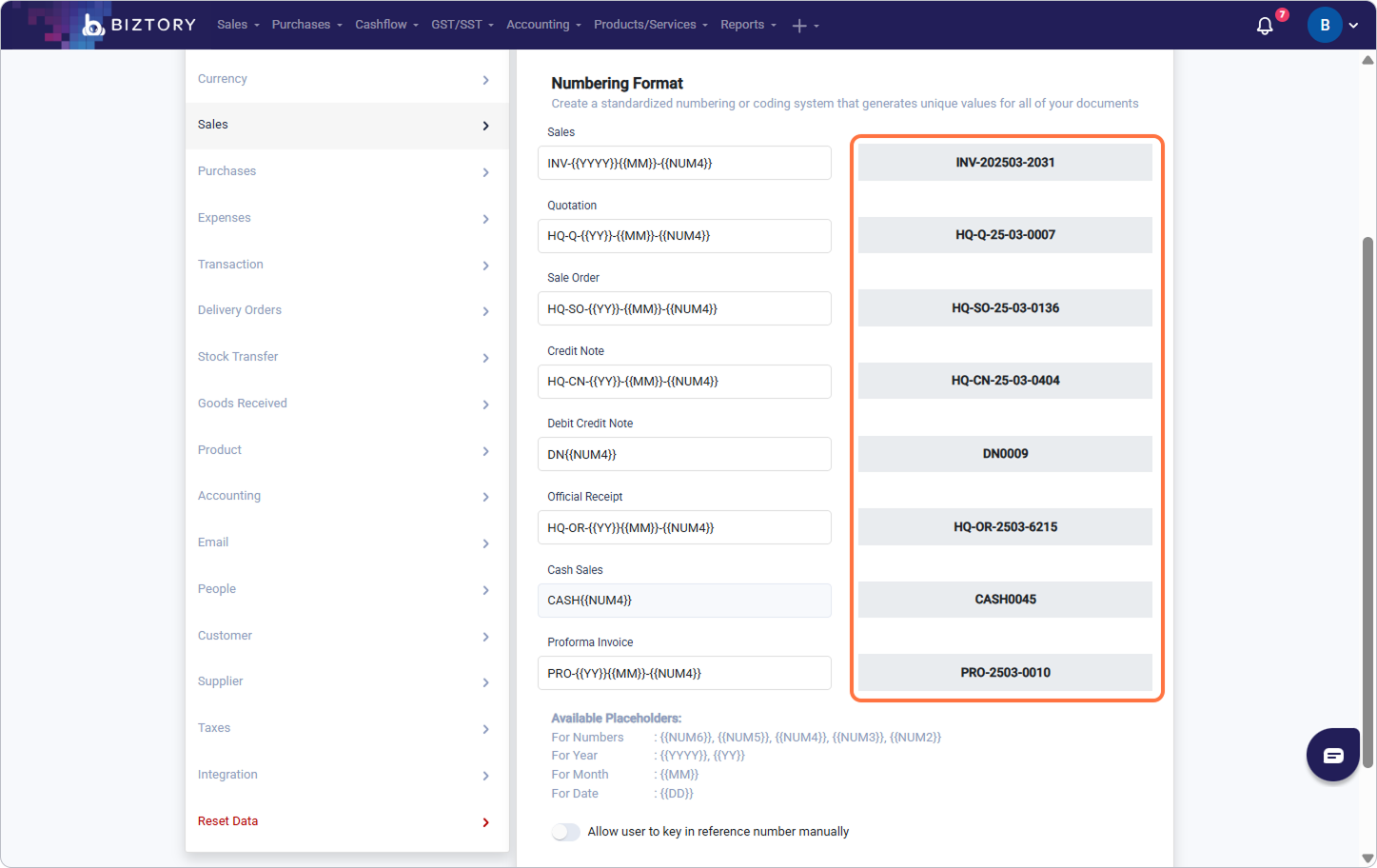Click the Debit Credit Note format field
This screenshot has height=868, width=1377.
point(684,454)
